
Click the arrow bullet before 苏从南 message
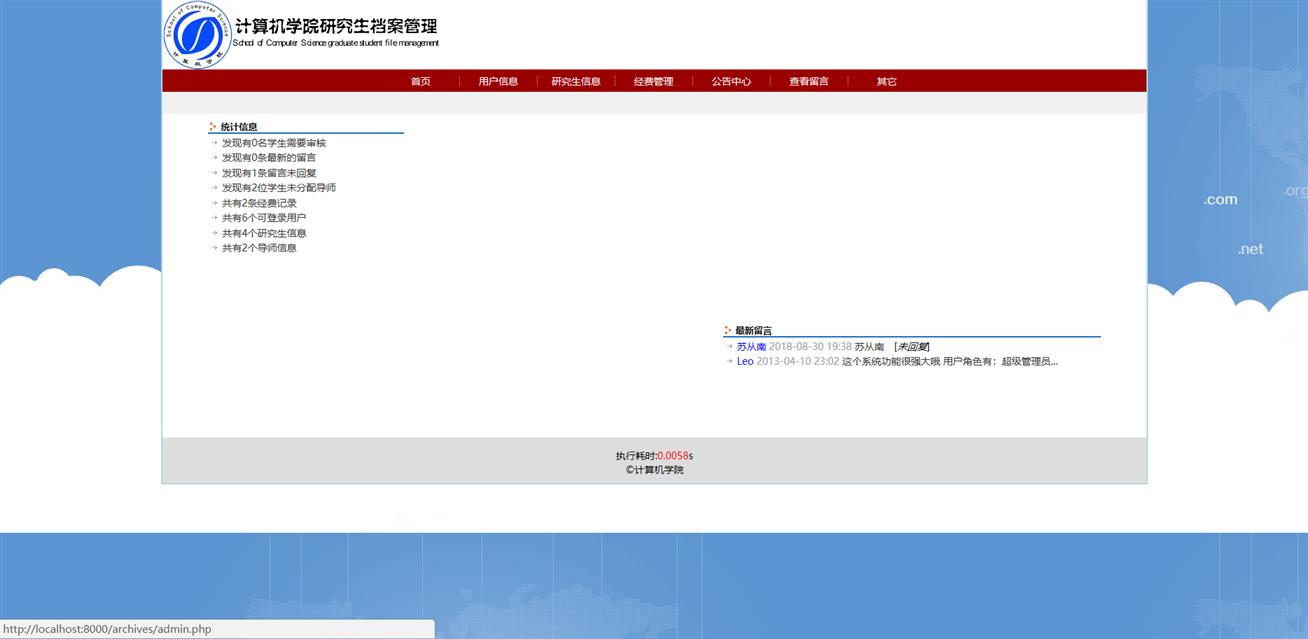coord(730,347)
